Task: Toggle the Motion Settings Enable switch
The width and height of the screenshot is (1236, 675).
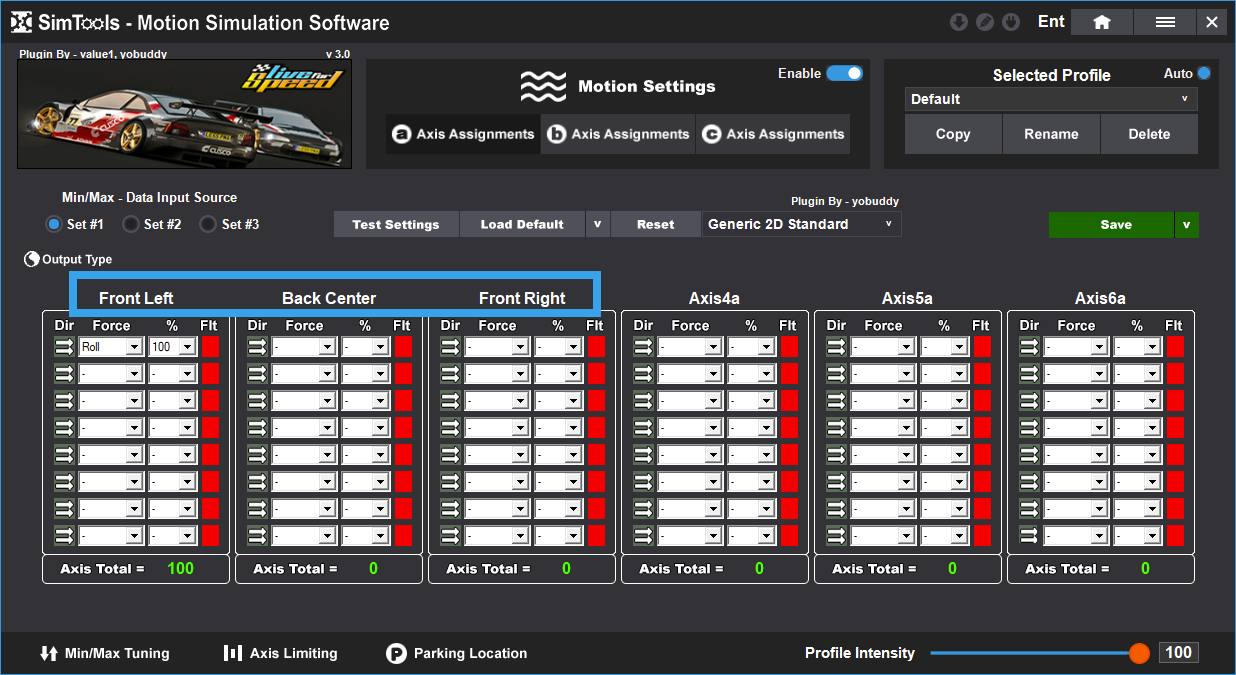Action: click(844, 74)
